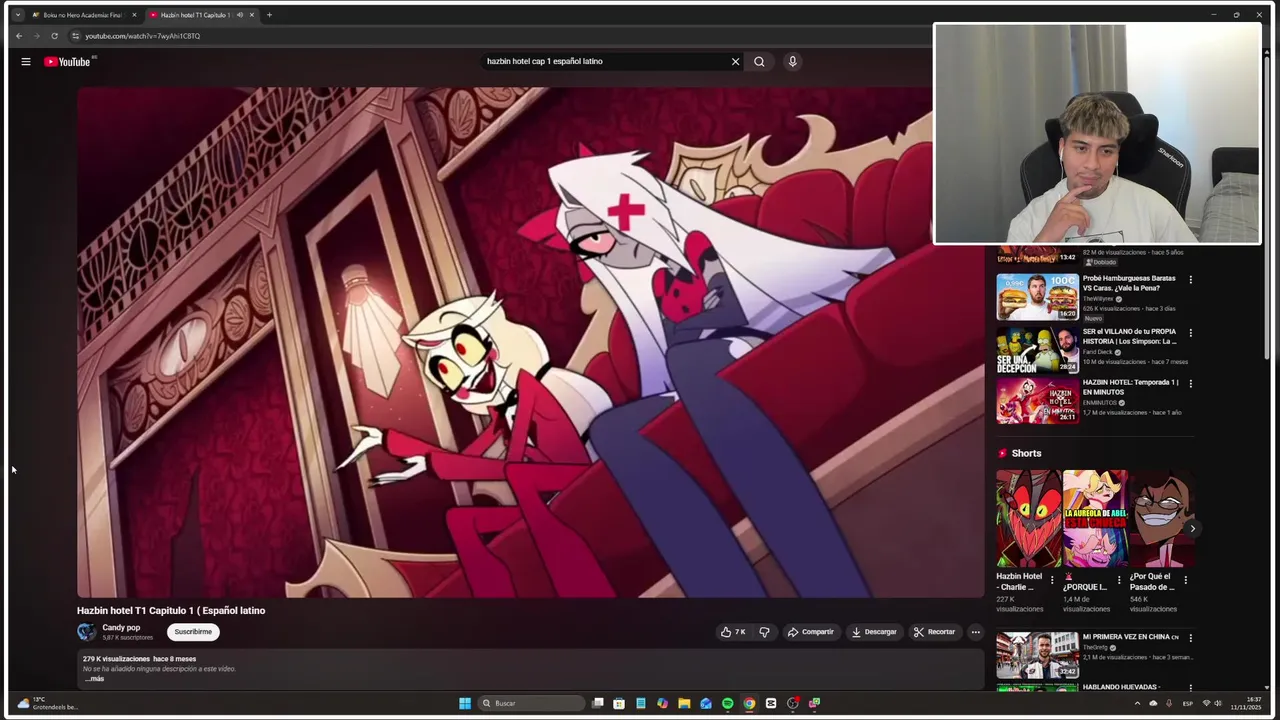The height and width of the screenshot is (720, 1280).
Task: Show hidden system tray icons chevron
Action: (x=1137, y=703)
